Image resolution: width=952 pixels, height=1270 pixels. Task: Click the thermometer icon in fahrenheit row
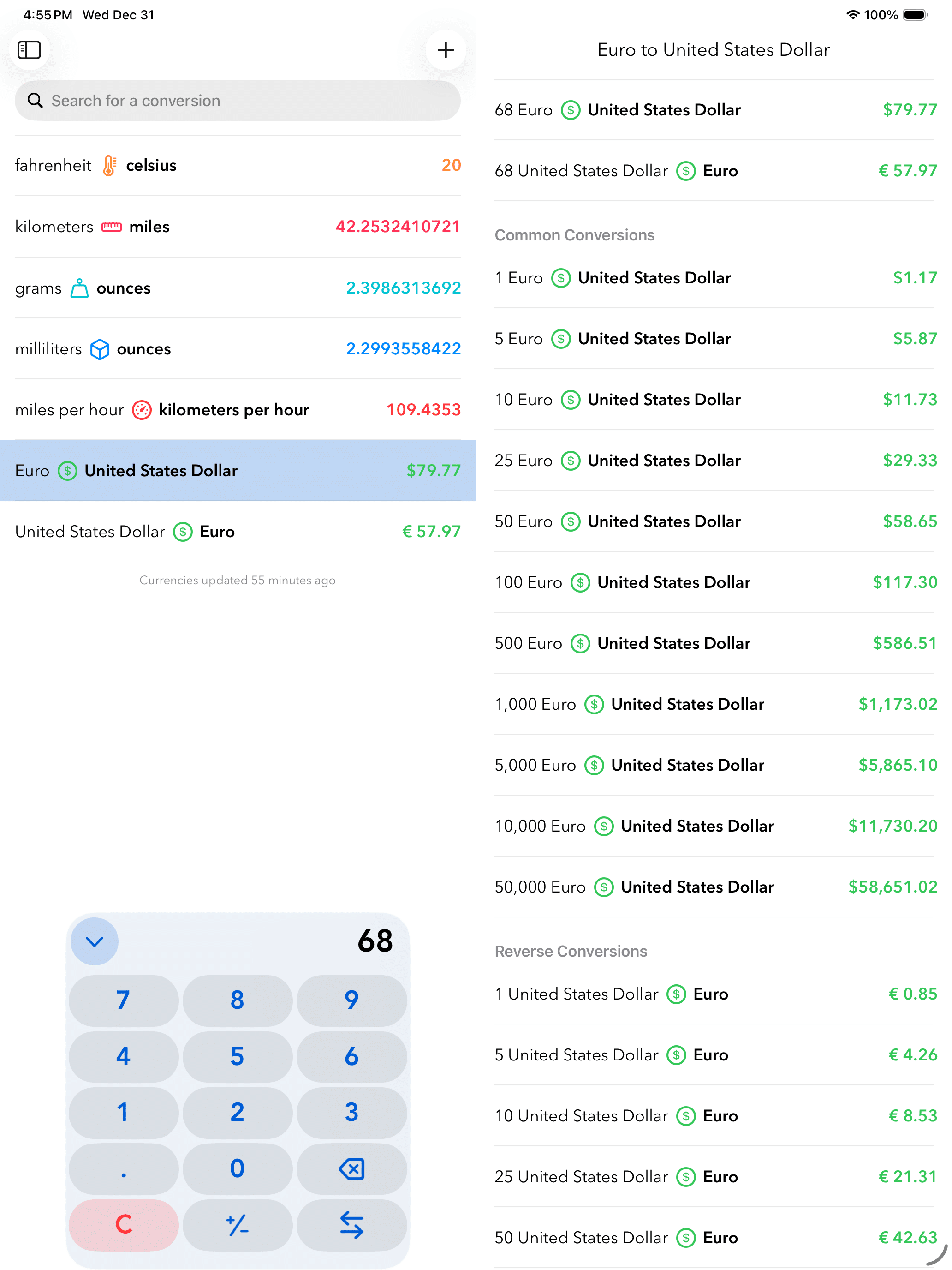coord(109,165)
